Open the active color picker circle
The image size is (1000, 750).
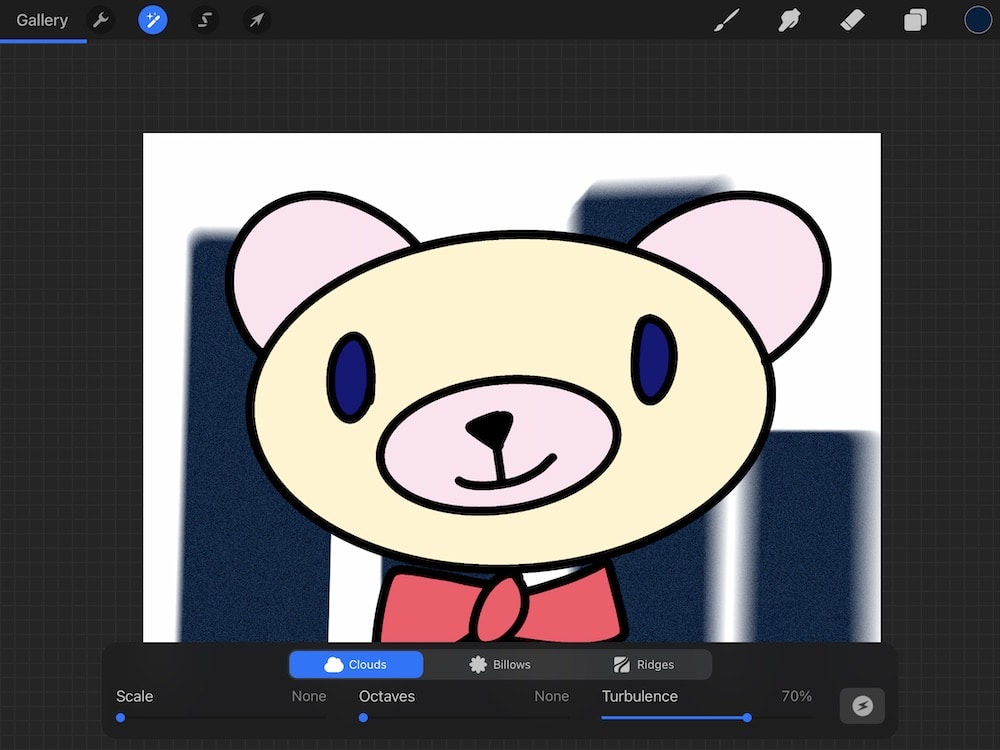click(x=978, y=20)
